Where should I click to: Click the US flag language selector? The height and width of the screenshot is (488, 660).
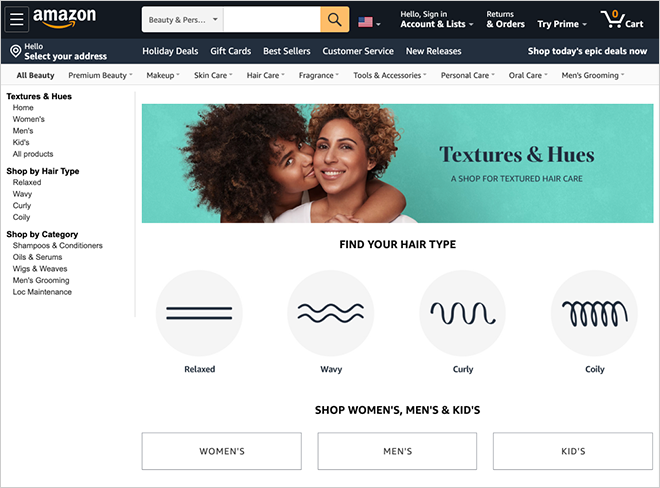369,22
